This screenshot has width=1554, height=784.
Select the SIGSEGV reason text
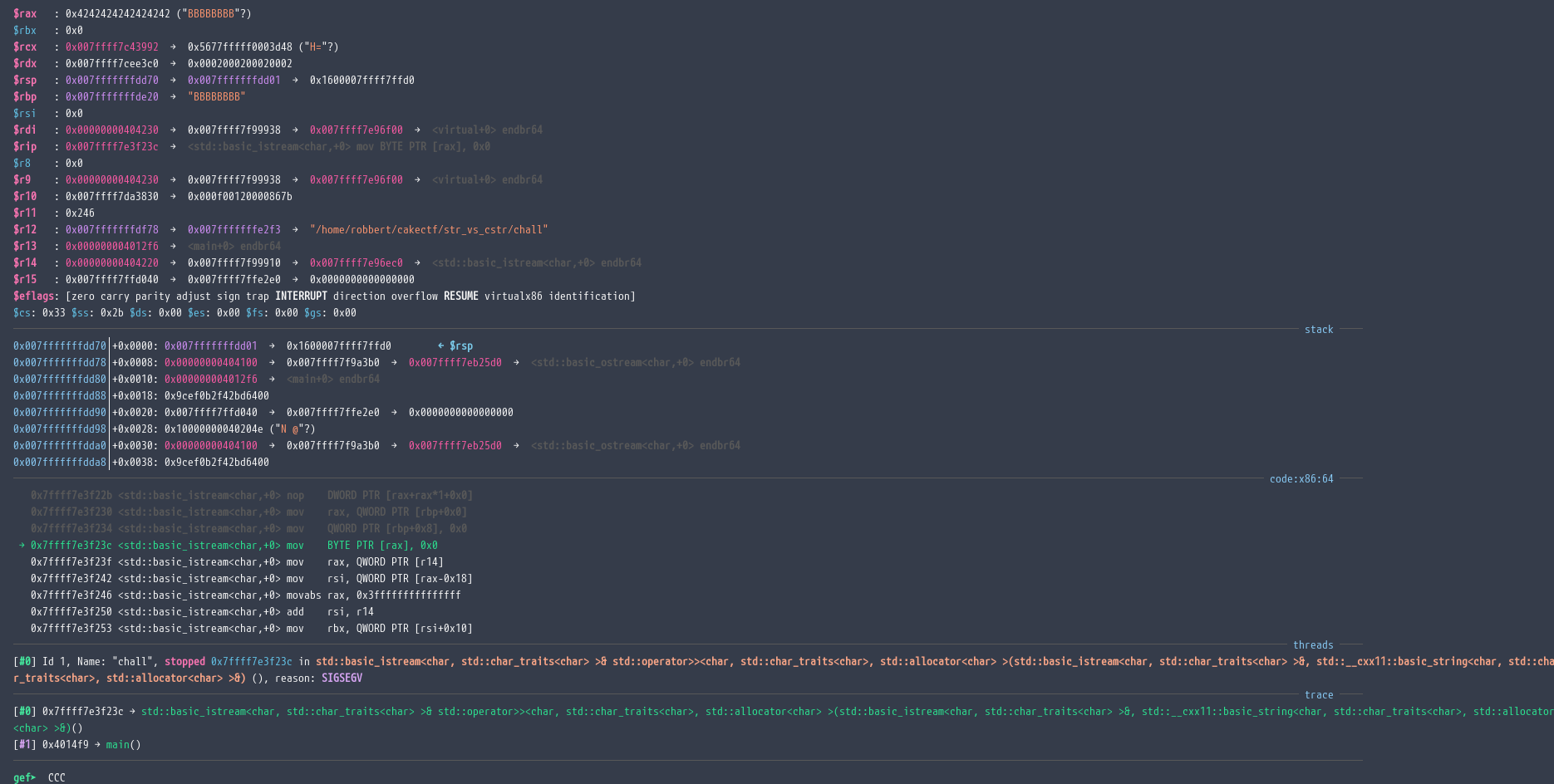pos(342,678)
